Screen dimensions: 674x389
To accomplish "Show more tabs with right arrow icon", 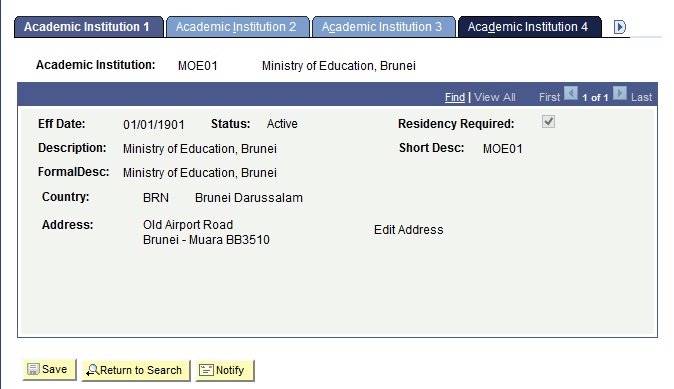I will tap(619, 27).
